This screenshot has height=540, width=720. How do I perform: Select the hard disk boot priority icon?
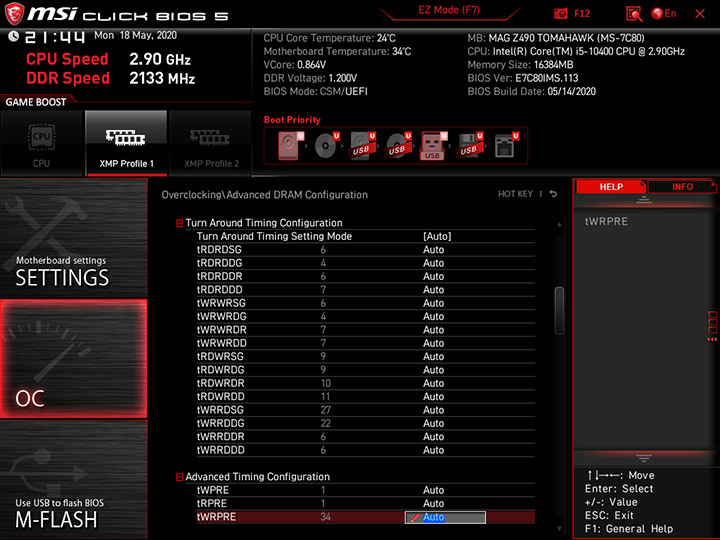click(291, 146)
